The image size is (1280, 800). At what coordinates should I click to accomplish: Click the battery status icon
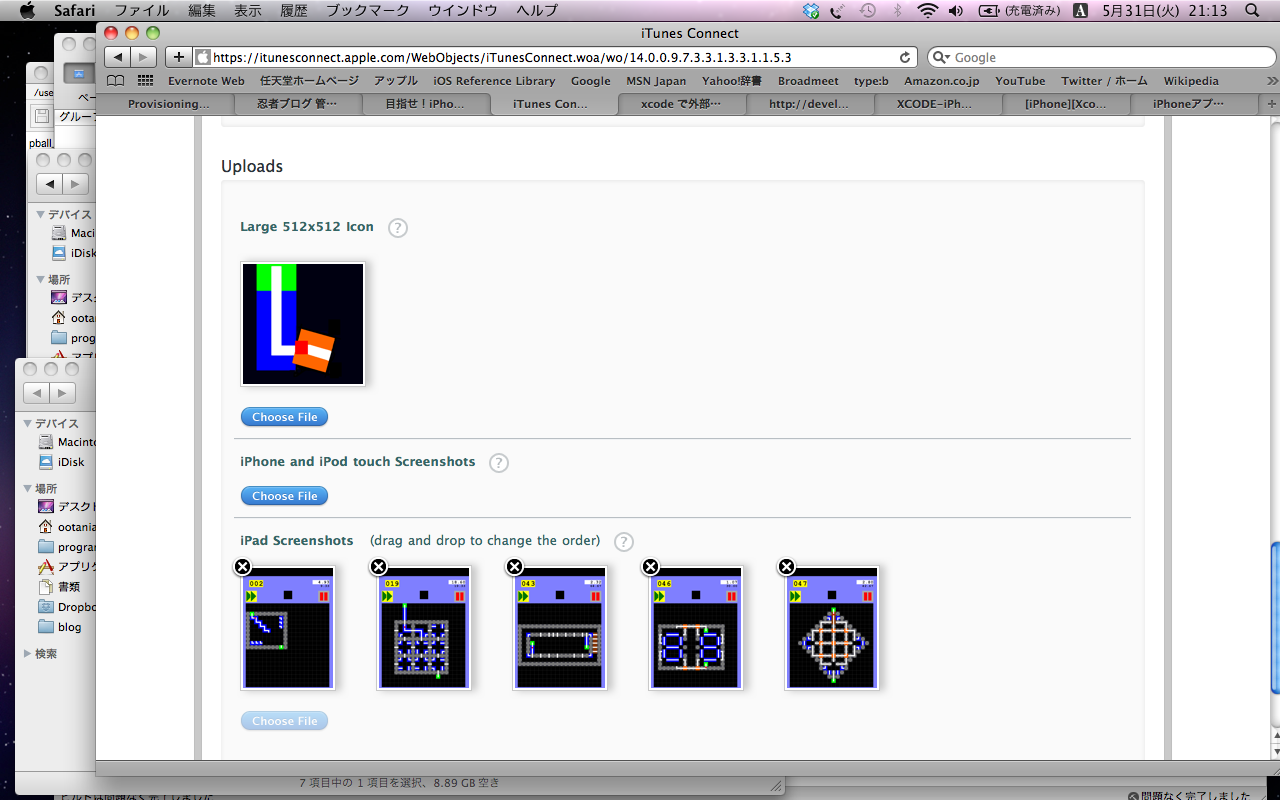[989, 11]
